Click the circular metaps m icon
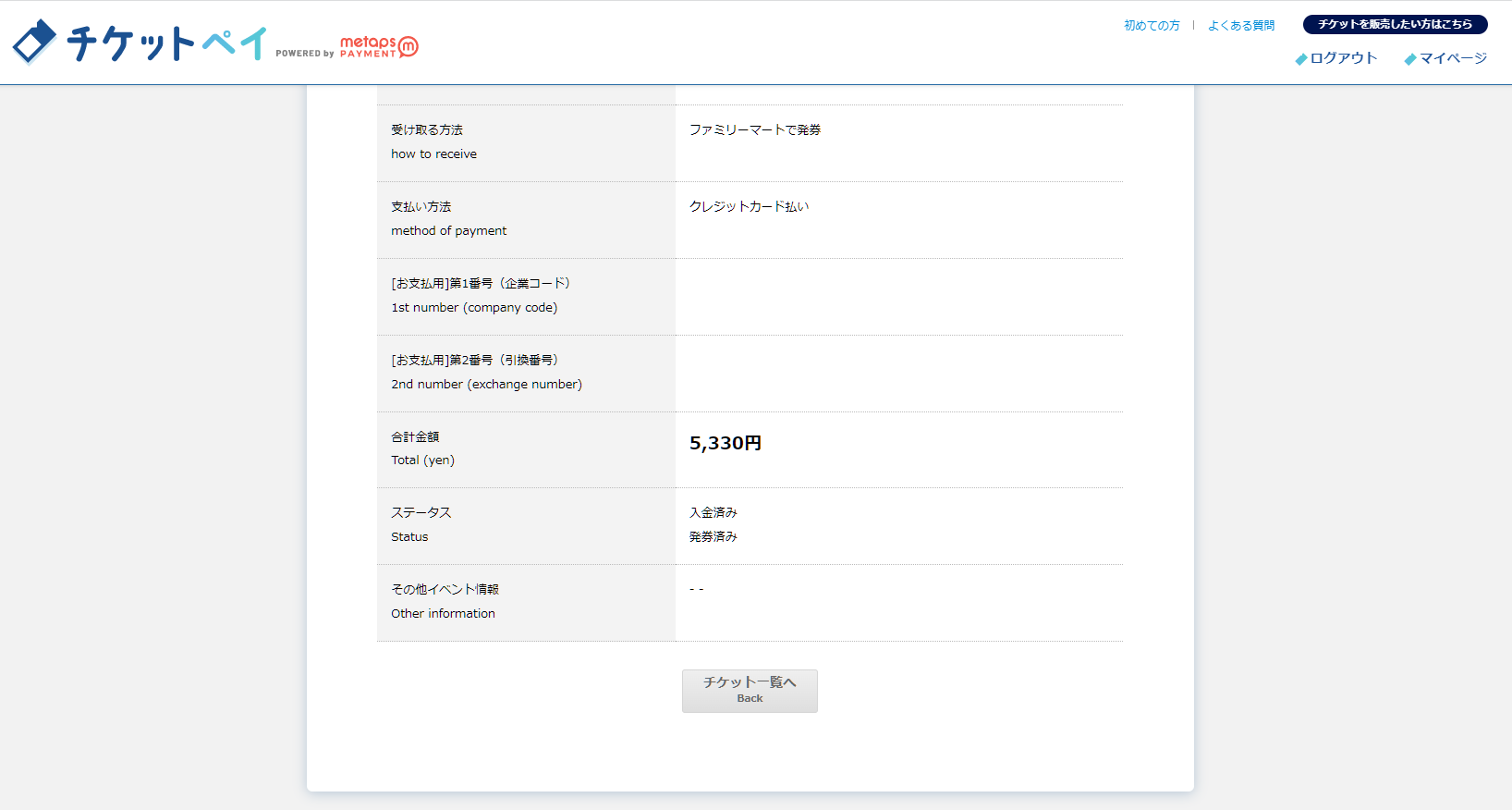 (x=408, y=46)
